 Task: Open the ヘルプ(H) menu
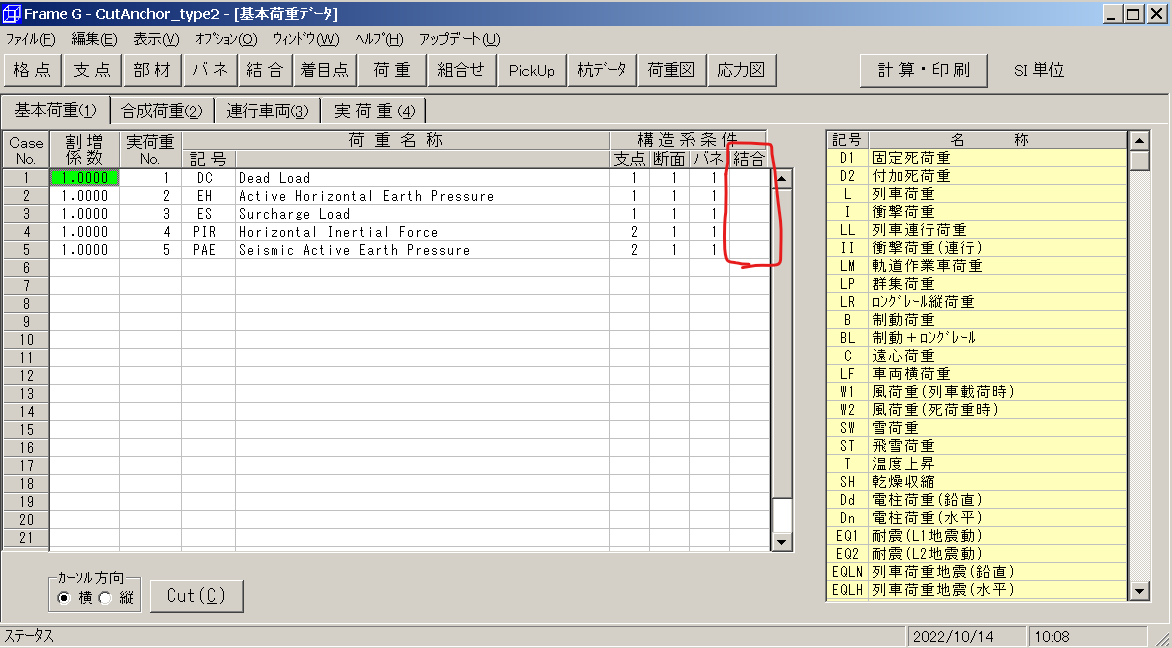[379, 40]
